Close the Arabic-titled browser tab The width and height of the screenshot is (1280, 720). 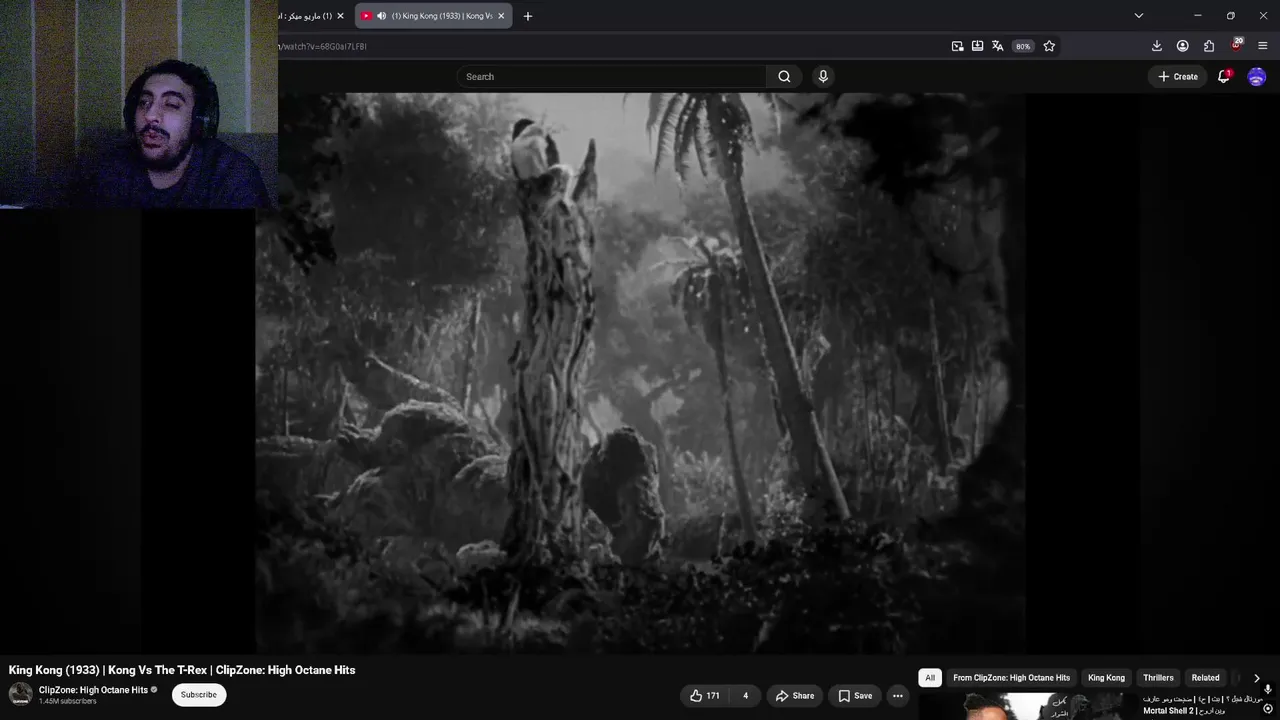point(340,16)
